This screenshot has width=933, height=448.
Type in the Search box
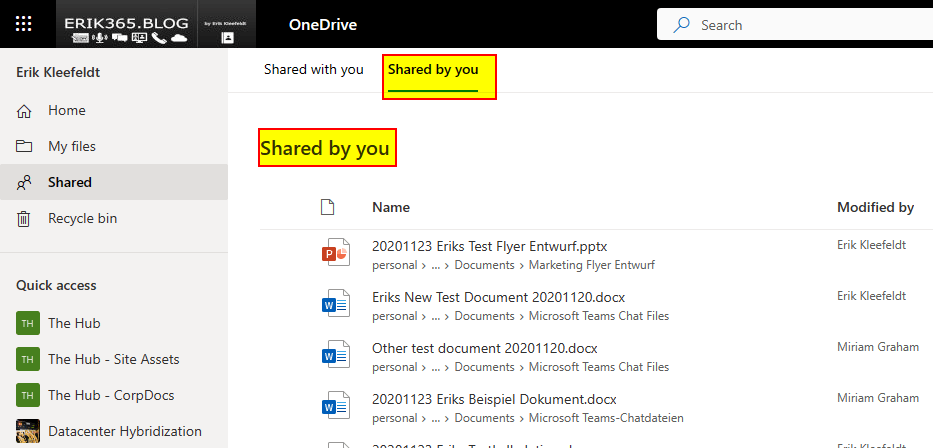pyautogui.click(x=800, y=25)
